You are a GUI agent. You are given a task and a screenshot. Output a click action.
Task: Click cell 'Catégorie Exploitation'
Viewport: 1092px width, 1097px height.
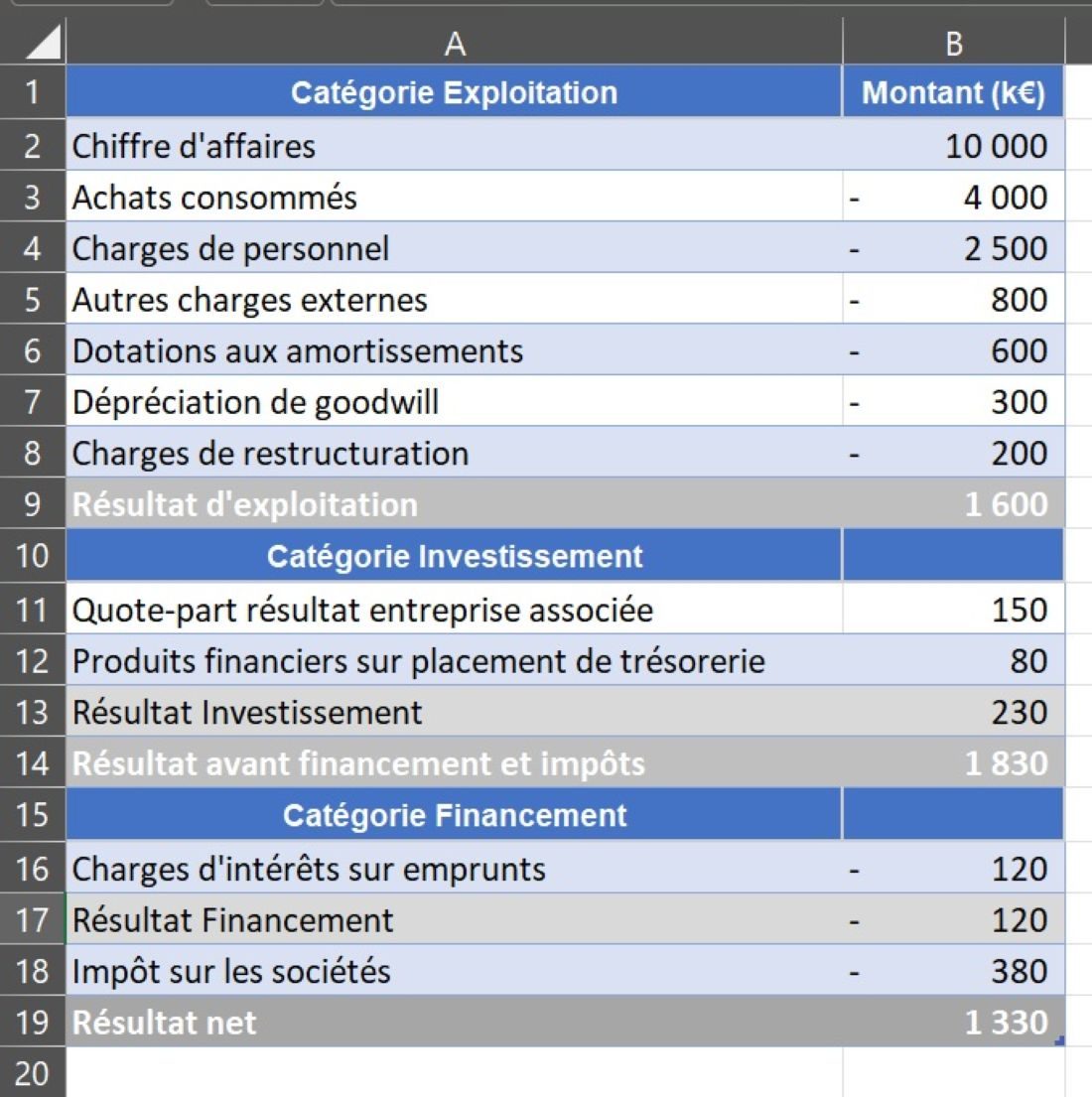454,91
